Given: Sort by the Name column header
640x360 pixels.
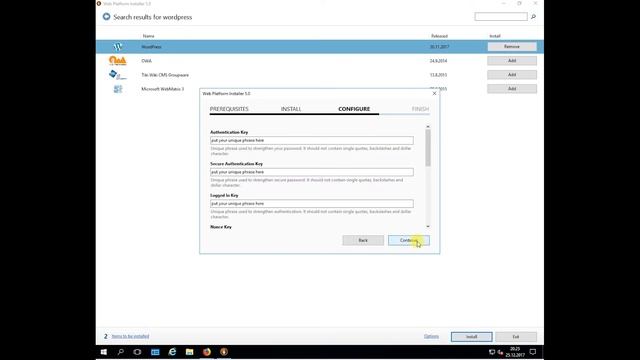Looking at the screenshot, I should click(149, 36).
